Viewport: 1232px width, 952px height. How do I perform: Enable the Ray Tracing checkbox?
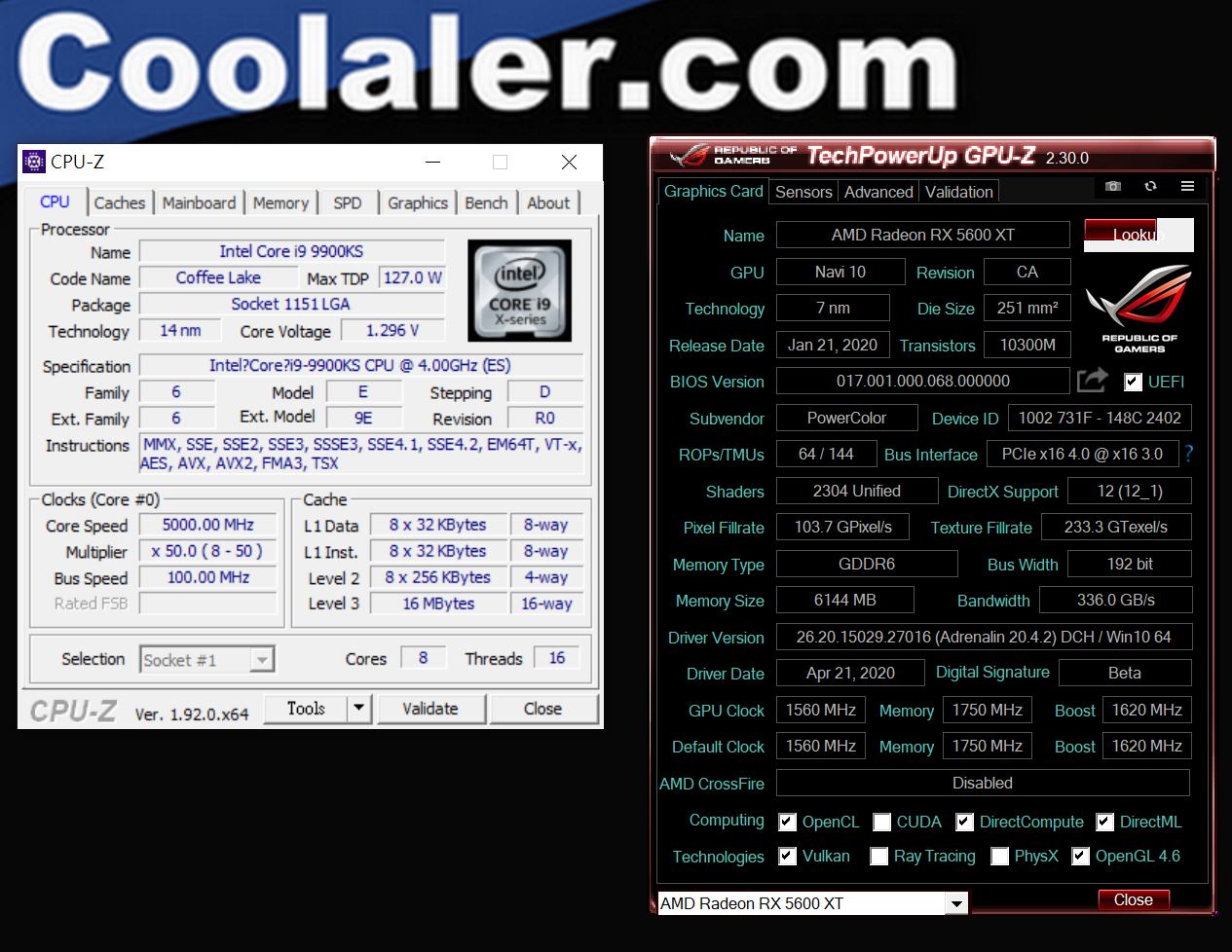[x=878, y=857]
